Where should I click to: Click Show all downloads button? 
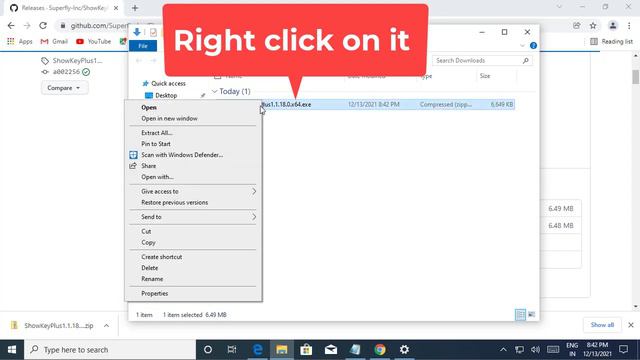(x=602, y=325)
